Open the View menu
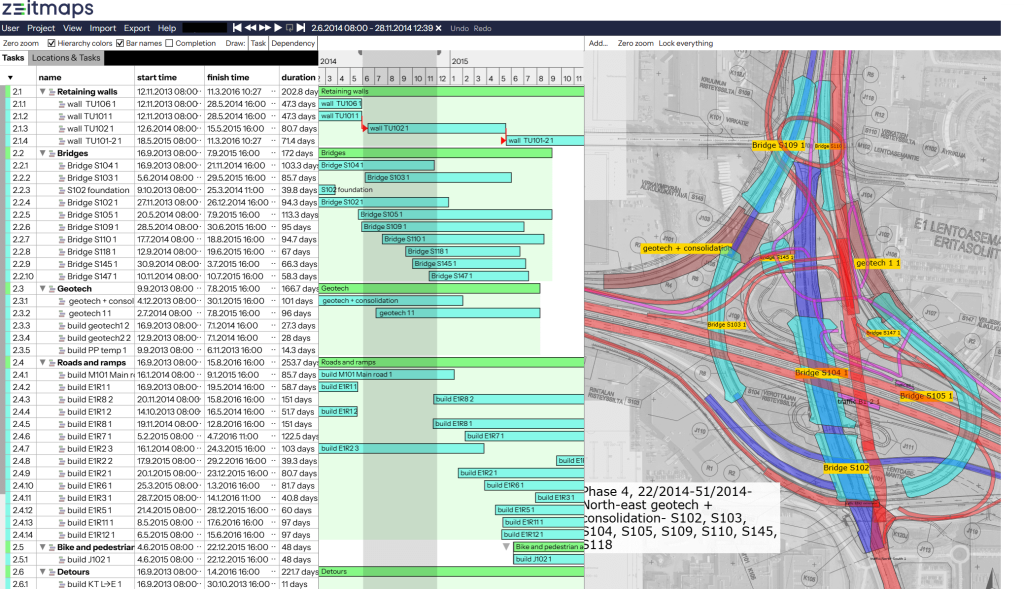This screenshot has width=1024, height=589. (x=72, y=28)
